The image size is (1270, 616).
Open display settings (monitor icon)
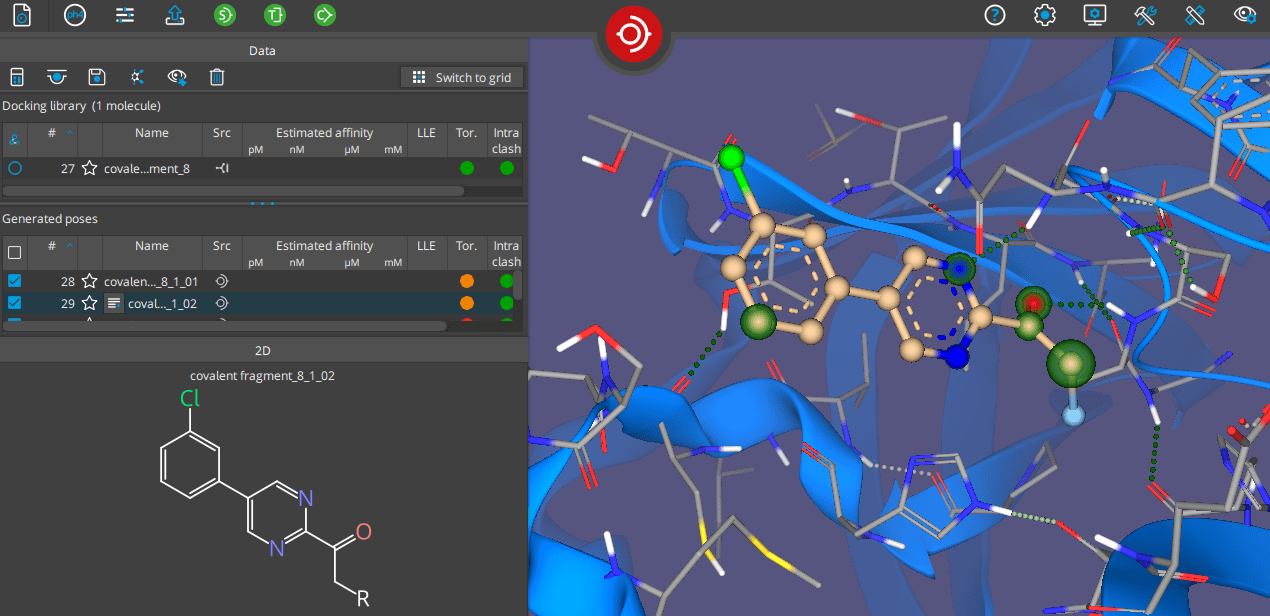pos(1094,15)
